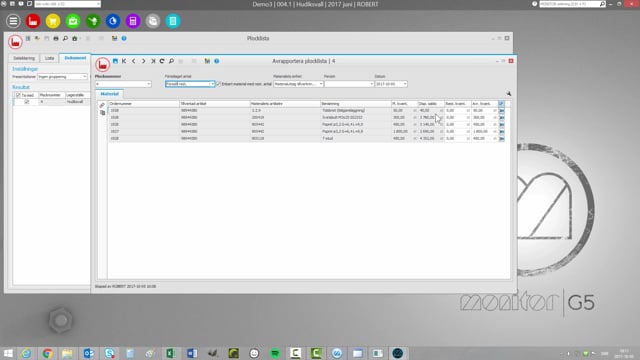Open the purple calculator Accounting module
This screenshot has height=360, width=640.
point(133,21)
